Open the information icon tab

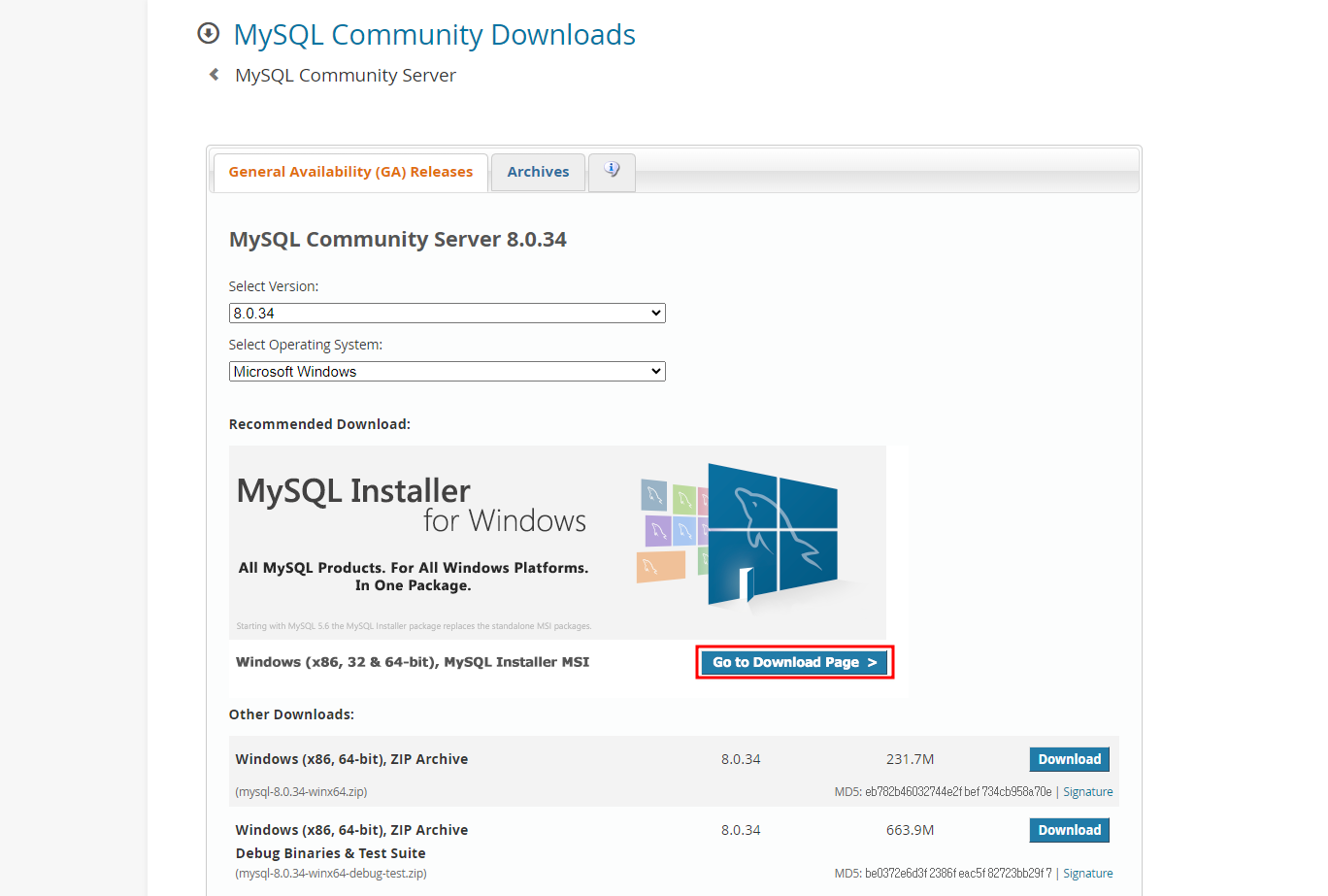pyautogui.click(x=612, y=172)
